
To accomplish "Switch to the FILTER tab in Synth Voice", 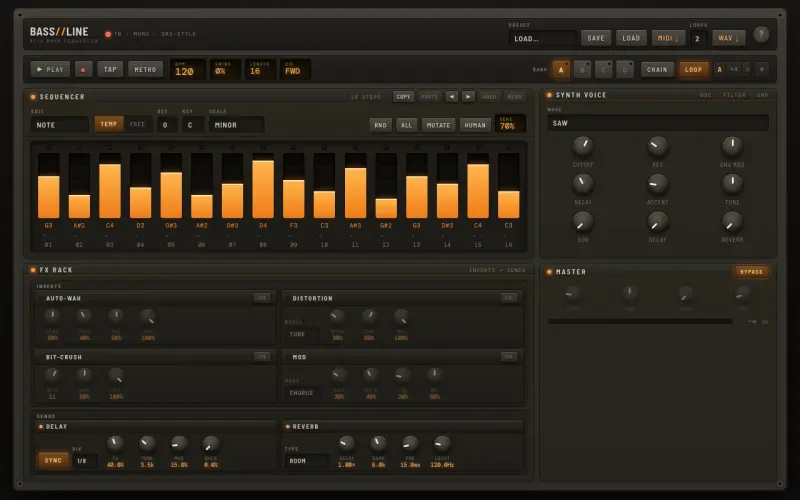I will click(734, 95).
